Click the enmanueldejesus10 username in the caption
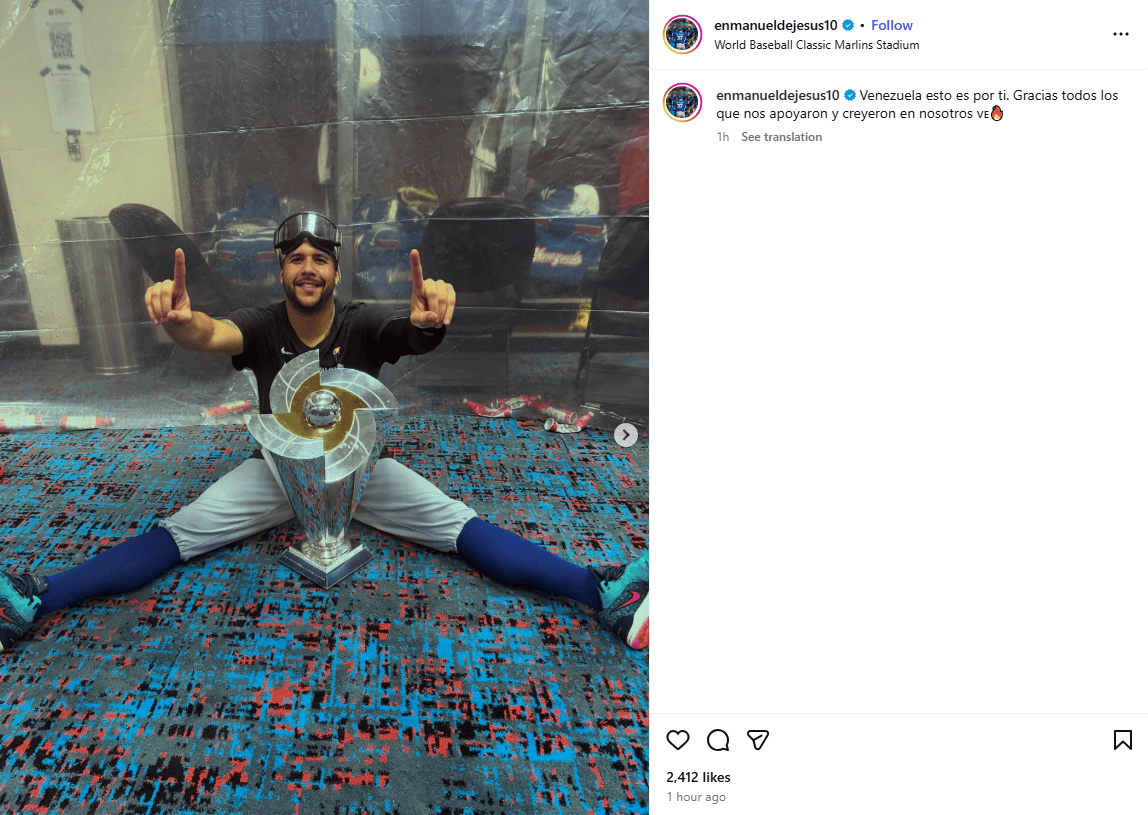The height and width of the screenshot is (815, 1148). pyautogui.click(x=778, y=95)
